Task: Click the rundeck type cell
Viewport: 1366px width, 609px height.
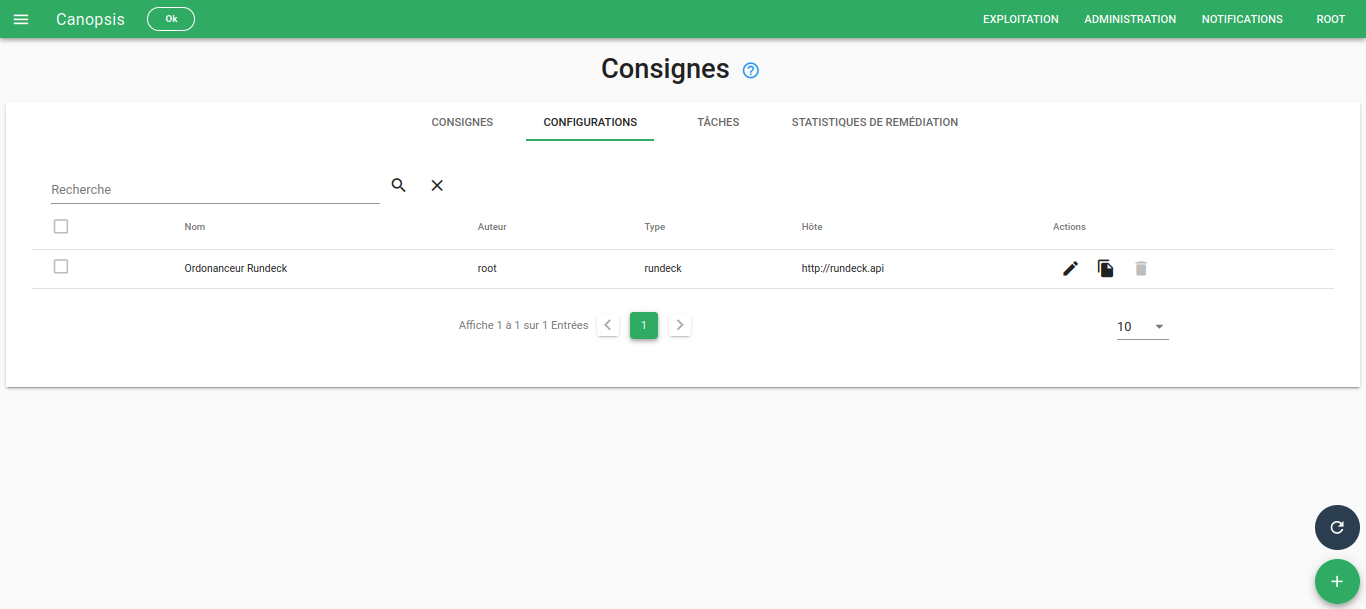Action: (x=663, y=268)
